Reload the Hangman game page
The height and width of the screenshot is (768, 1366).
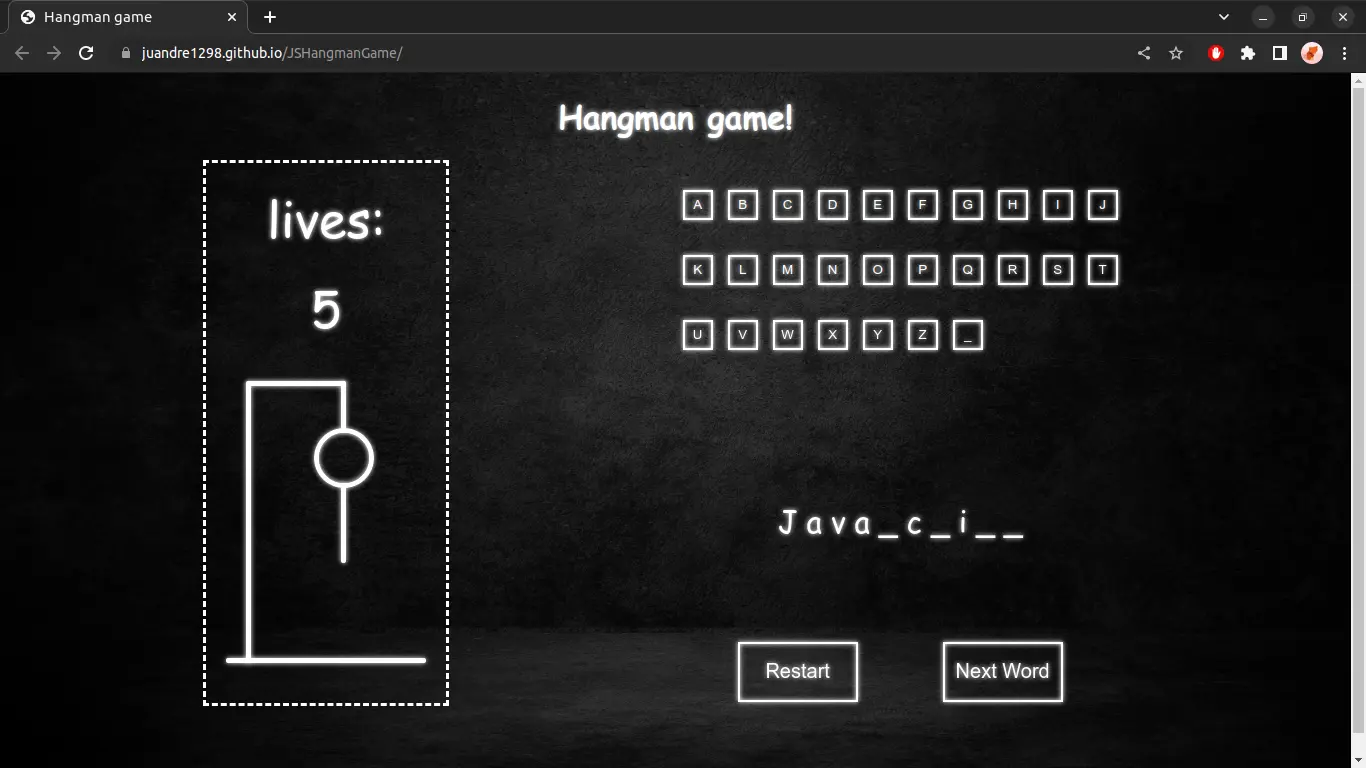86,53
